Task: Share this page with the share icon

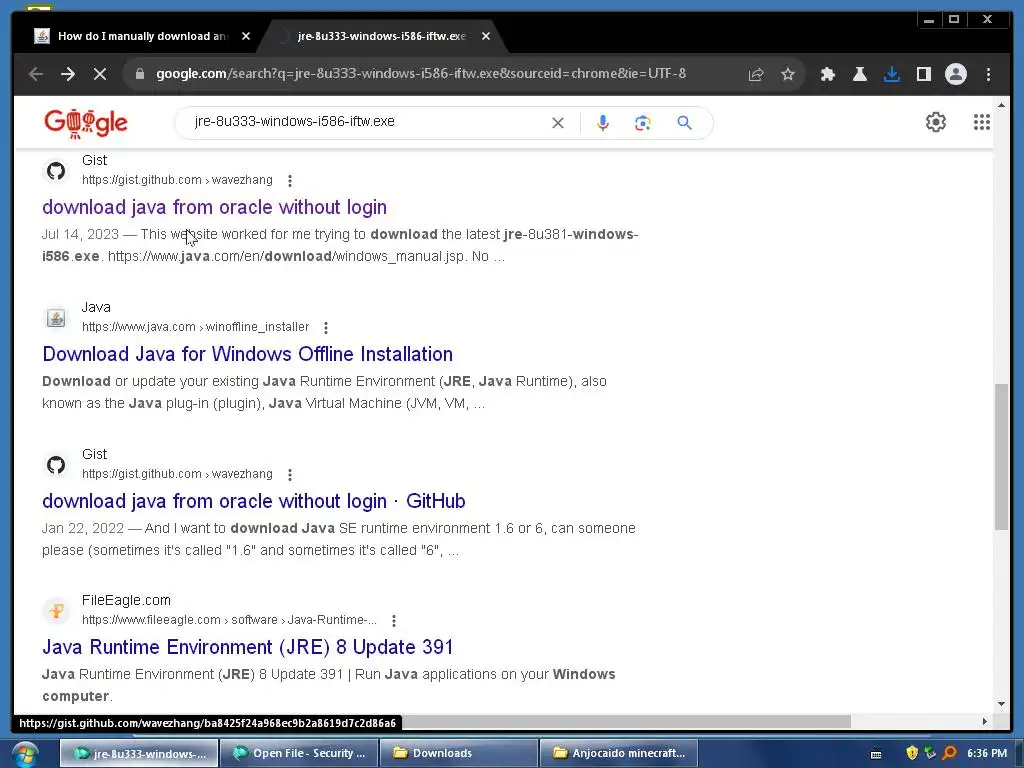Action: [x=756, y=74]
